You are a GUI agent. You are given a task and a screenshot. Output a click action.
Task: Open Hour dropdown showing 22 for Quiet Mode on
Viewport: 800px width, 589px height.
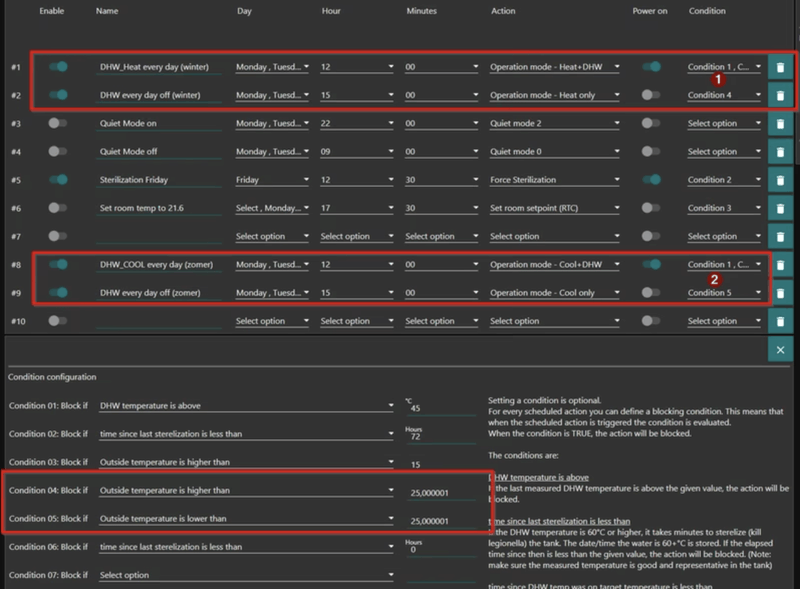pyautogui.click(x=357, y=124)
